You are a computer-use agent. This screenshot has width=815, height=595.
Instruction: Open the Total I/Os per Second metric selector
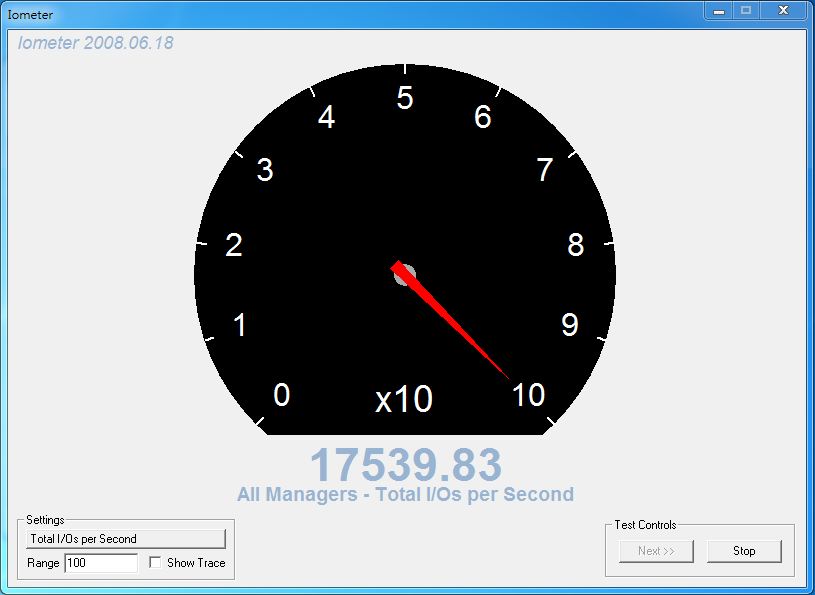click(x=126, y=539)
